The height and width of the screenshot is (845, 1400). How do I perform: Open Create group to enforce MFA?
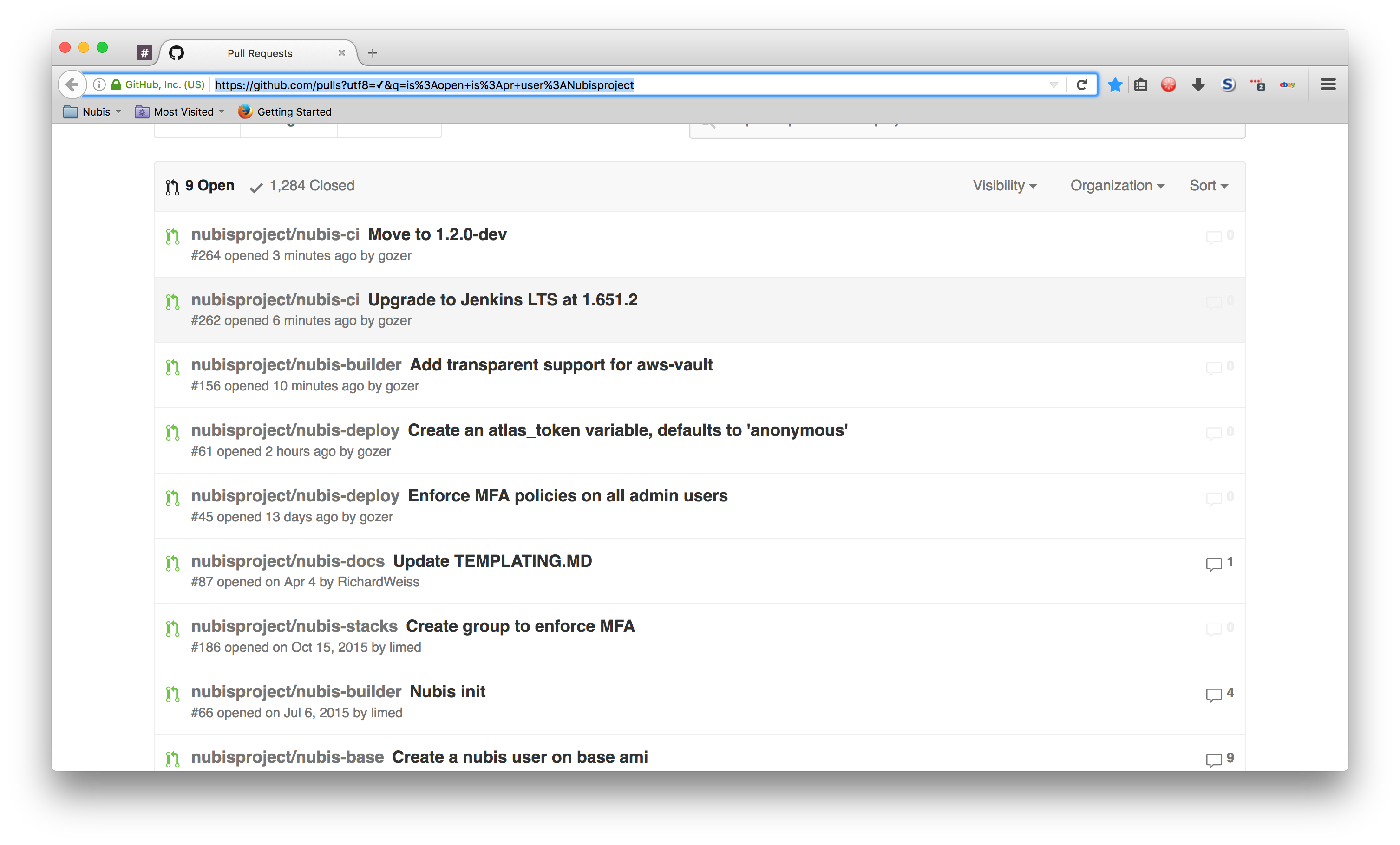click(x=520, y=626)
